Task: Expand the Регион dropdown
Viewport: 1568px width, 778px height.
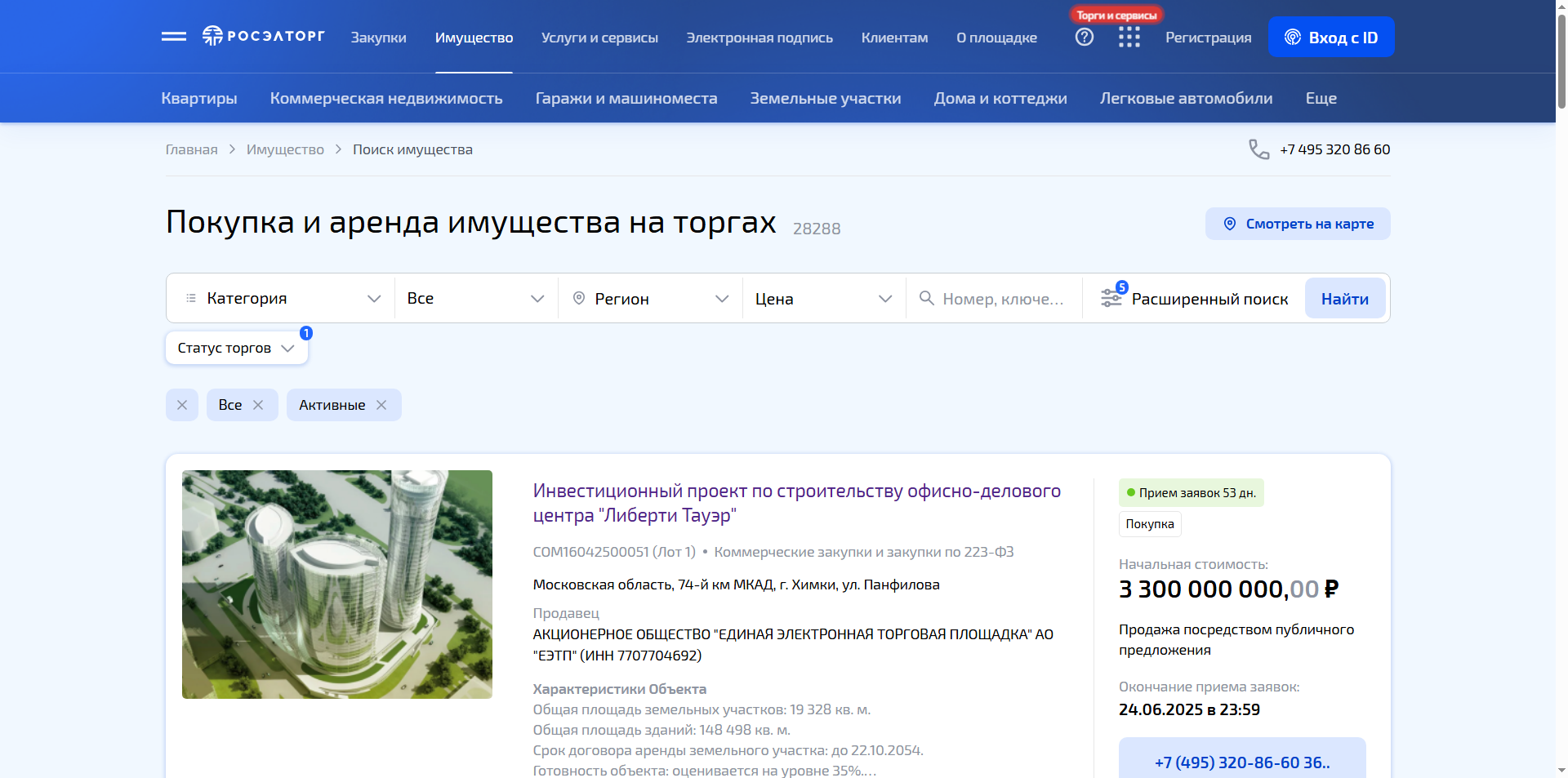Action: click(651, 298)
